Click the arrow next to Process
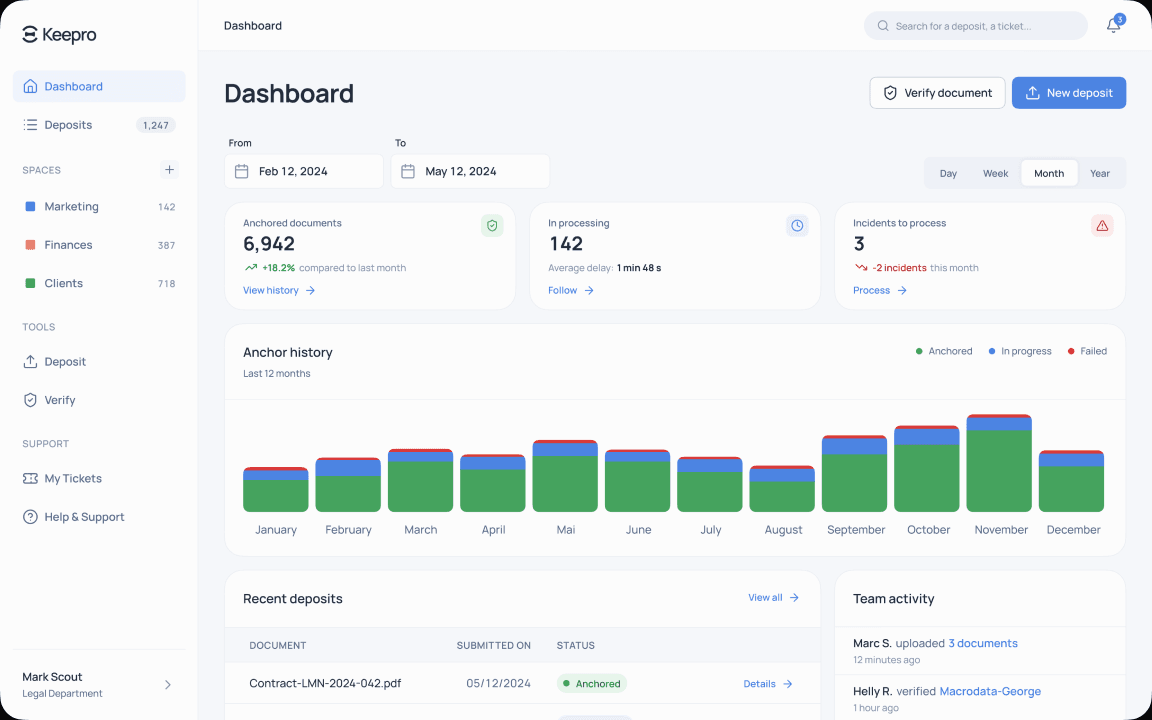1152x720 pixels. [901, 290]
